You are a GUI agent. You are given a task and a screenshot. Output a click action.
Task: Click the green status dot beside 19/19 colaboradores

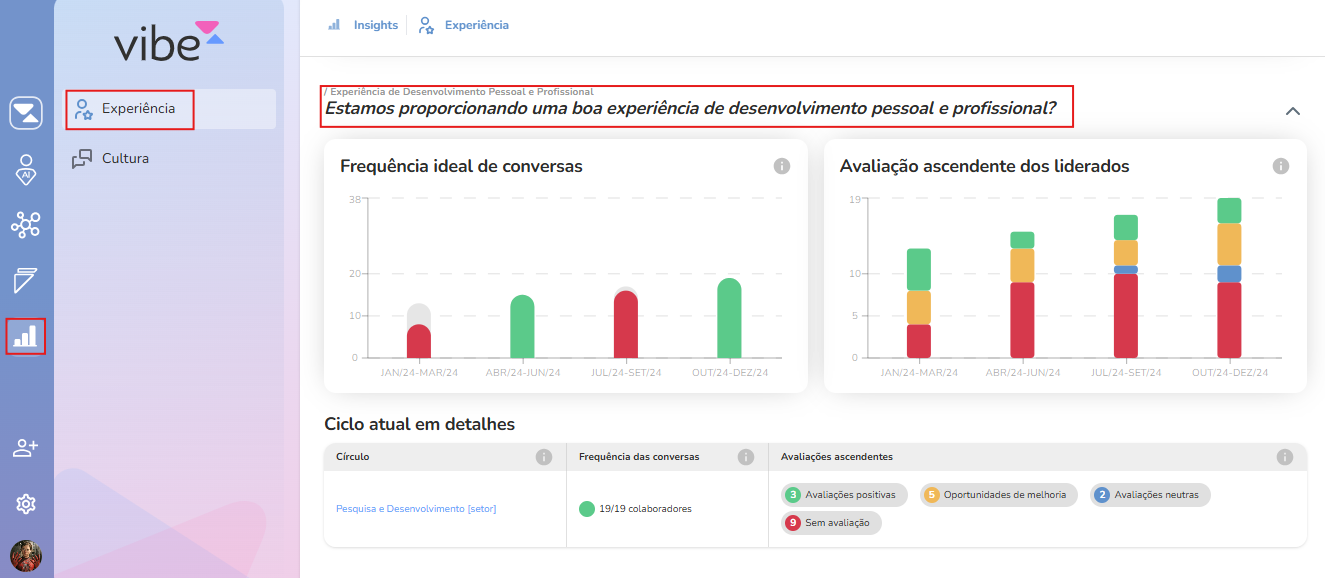click(587, 509)
